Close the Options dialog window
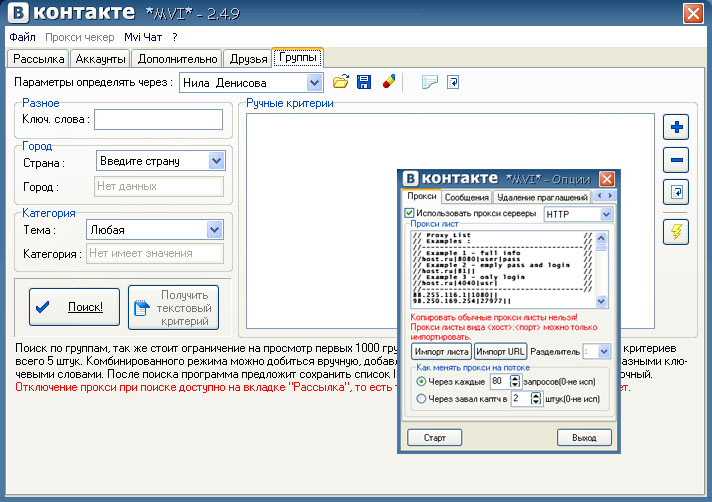 [607, 179]
